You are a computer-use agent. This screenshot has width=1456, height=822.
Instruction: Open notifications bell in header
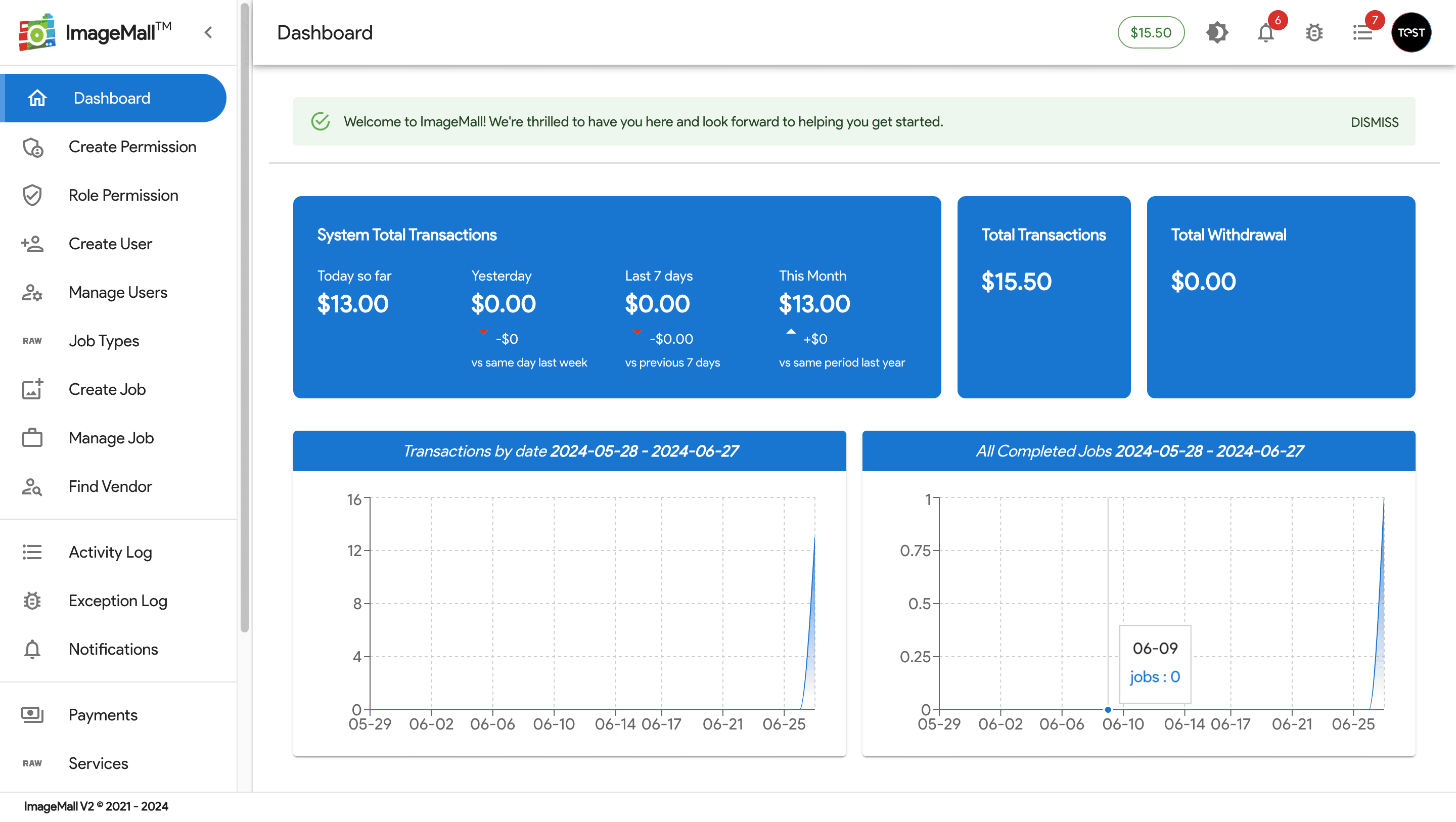coord(1265,33)
